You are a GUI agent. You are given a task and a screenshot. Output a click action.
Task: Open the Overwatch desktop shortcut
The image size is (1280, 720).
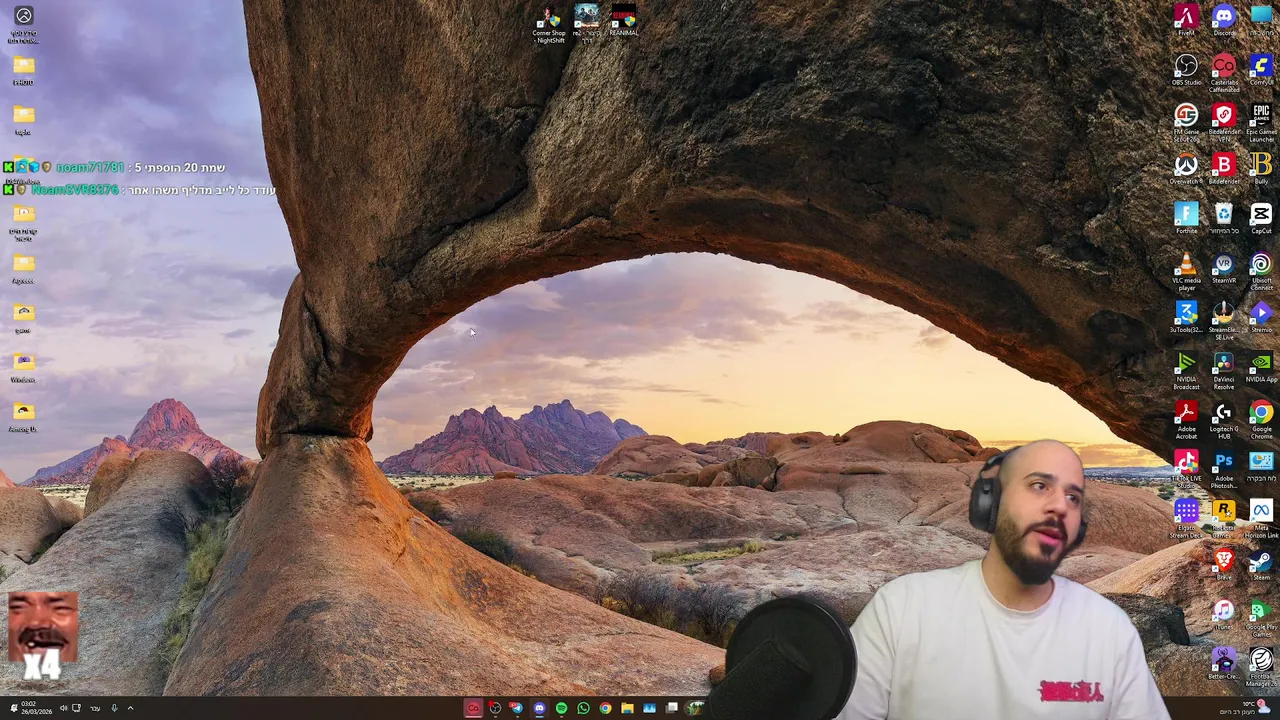[x=1186, y=169]
